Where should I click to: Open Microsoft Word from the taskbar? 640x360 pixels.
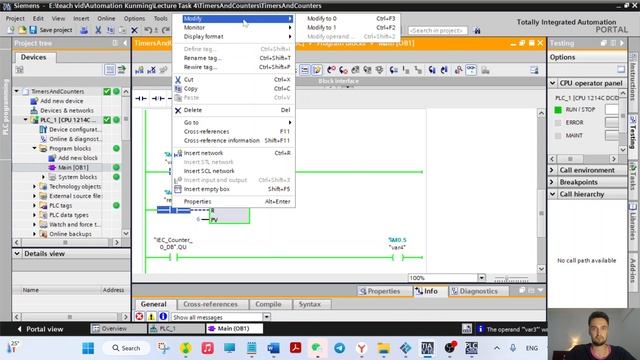coord(273,348)
